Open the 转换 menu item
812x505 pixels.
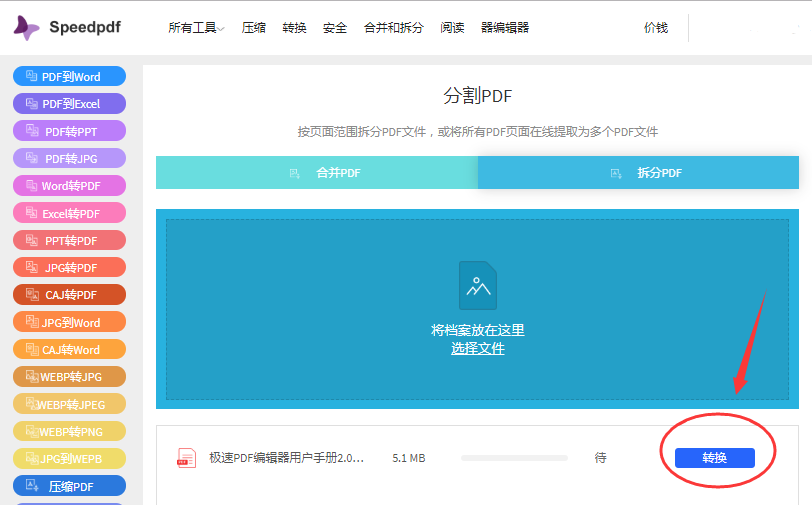294,27
